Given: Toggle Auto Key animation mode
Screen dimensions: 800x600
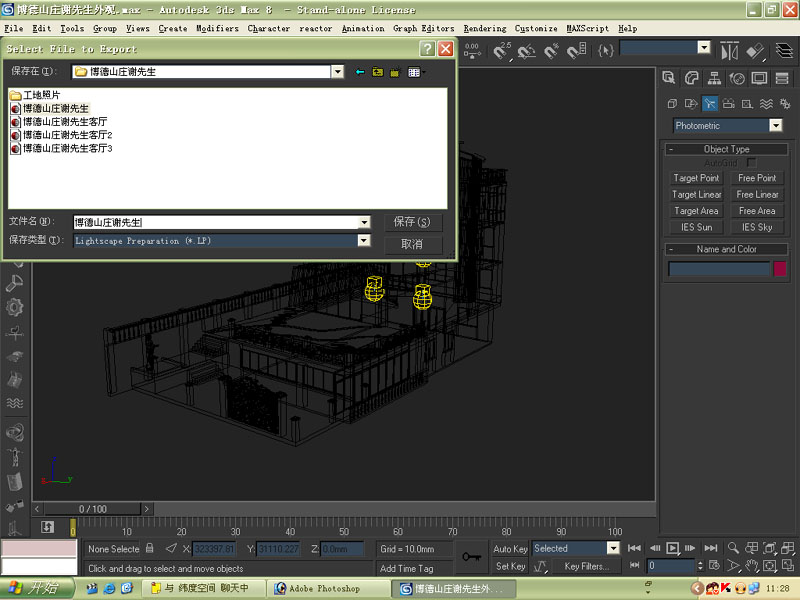Looking at the screenshot, I should (510, 549).
